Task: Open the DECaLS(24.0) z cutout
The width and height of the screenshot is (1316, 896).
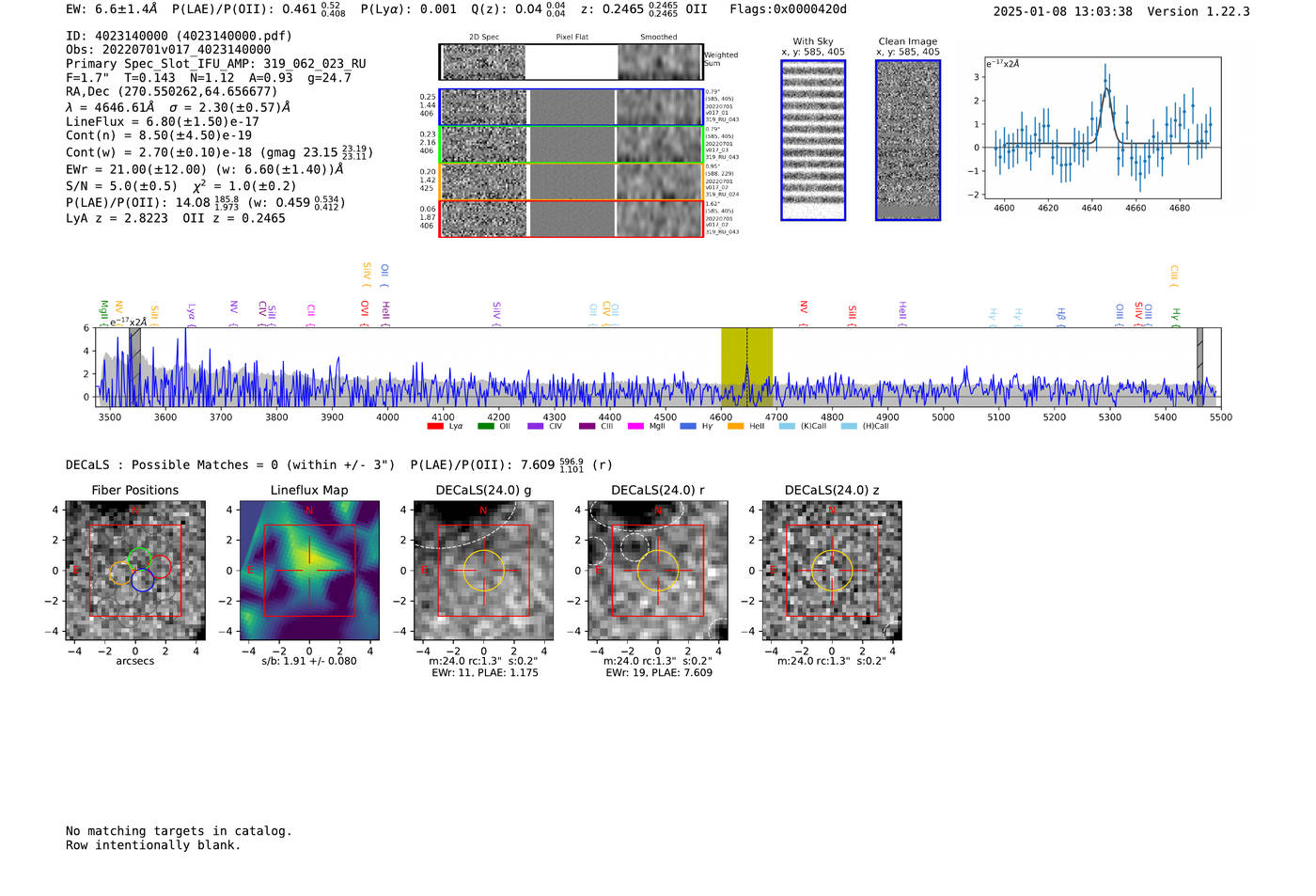Action: point(831,570)
